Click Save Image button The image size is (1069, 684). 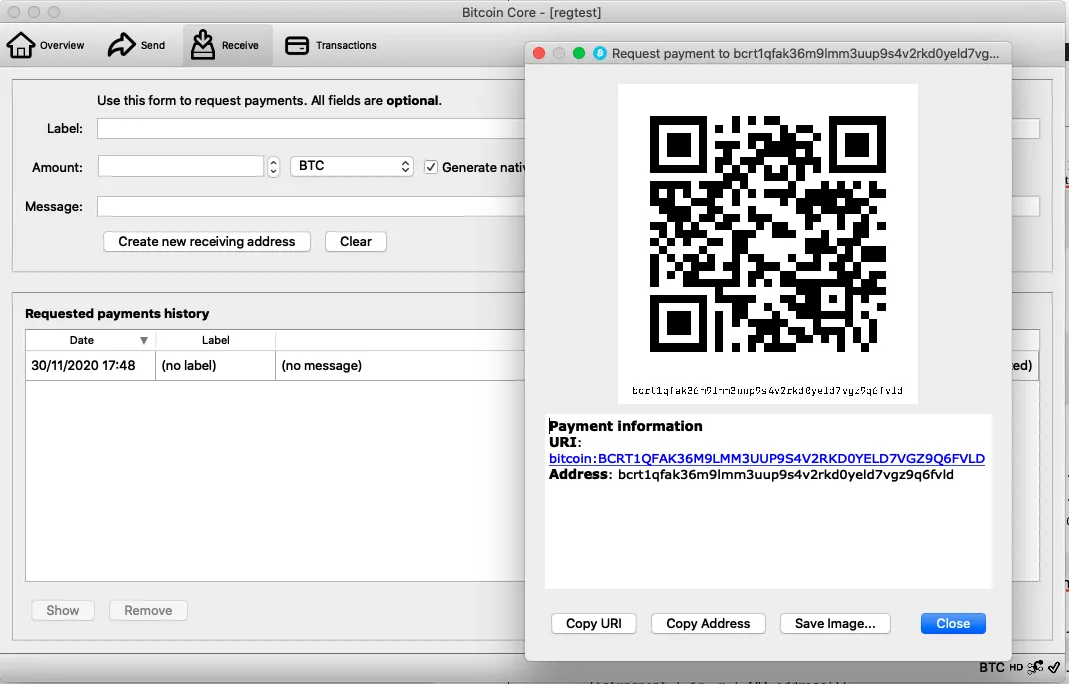pyautogui.click(x=835, y=623)
